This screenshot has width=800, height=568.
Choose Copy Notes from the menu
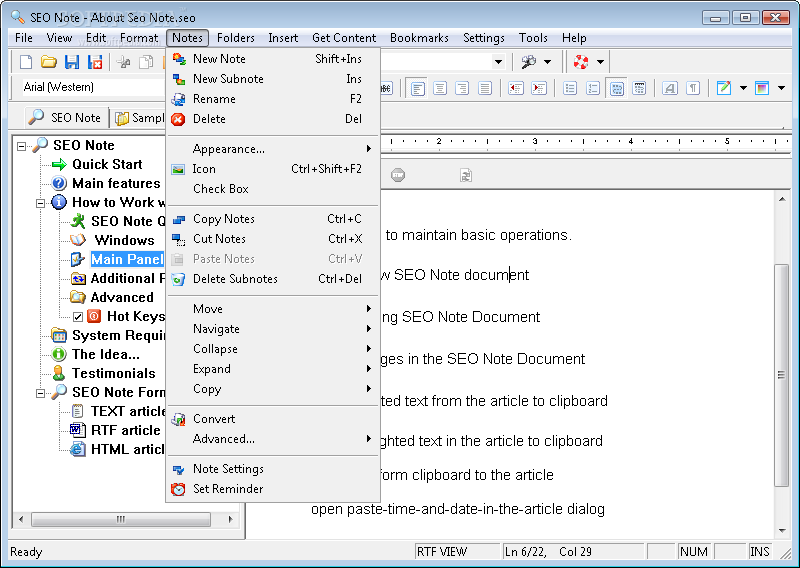(x=274, y=219)
